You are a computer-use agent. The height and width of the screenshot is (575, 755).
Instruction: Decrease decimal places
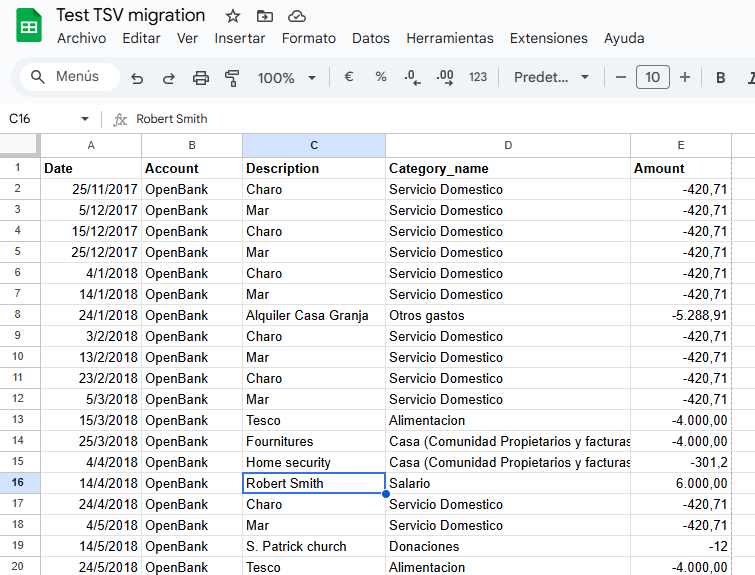point(412,77)
